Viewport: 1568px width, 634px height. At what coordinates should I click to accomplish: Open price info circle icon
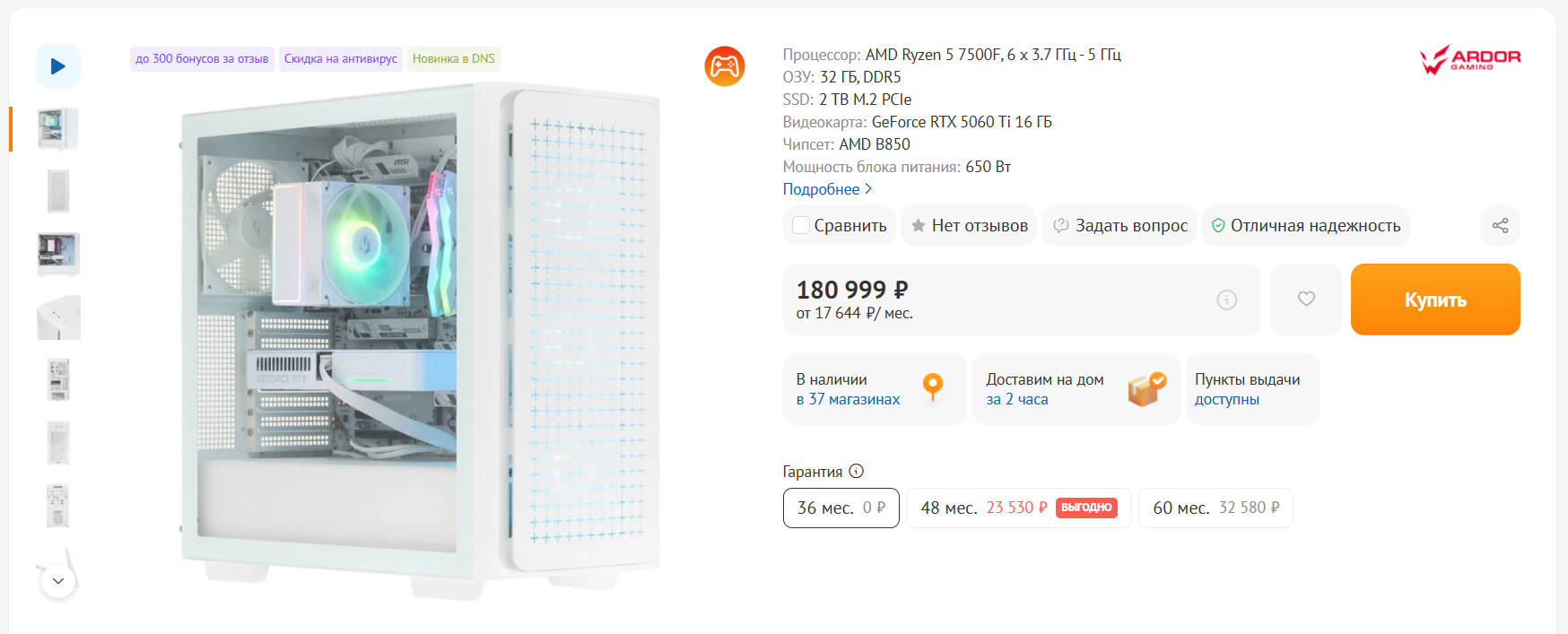tap(1226, 300)
